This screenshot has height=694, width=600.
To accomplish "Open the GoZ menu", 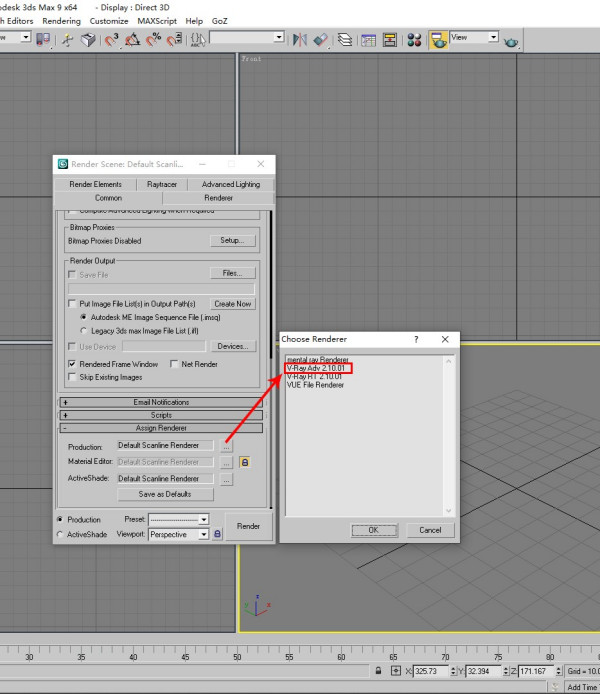I will point(219,21).
